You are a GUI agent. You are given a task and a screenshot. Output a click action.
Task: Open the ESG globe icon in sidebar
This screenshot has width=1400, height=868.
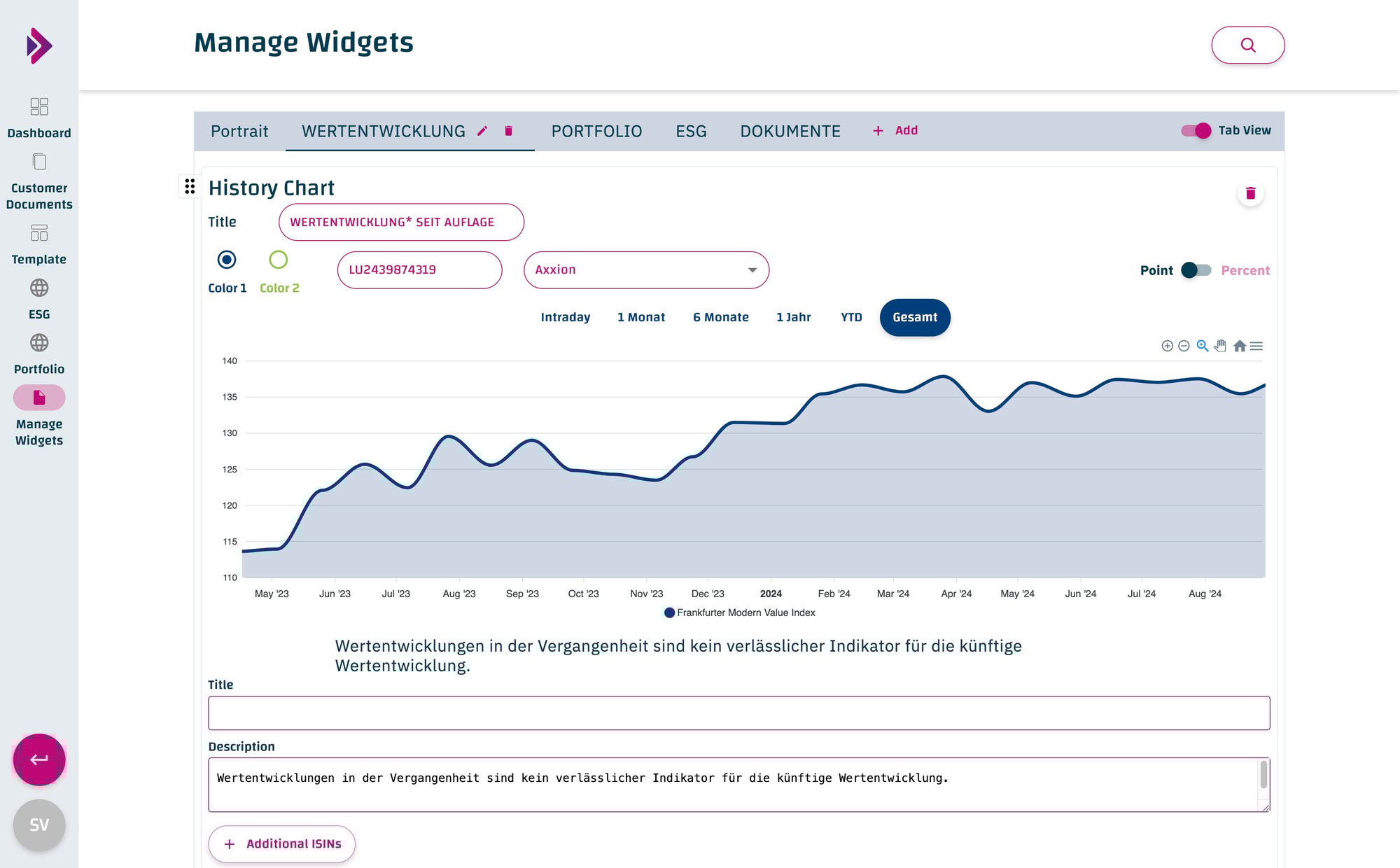pos(39,288)
